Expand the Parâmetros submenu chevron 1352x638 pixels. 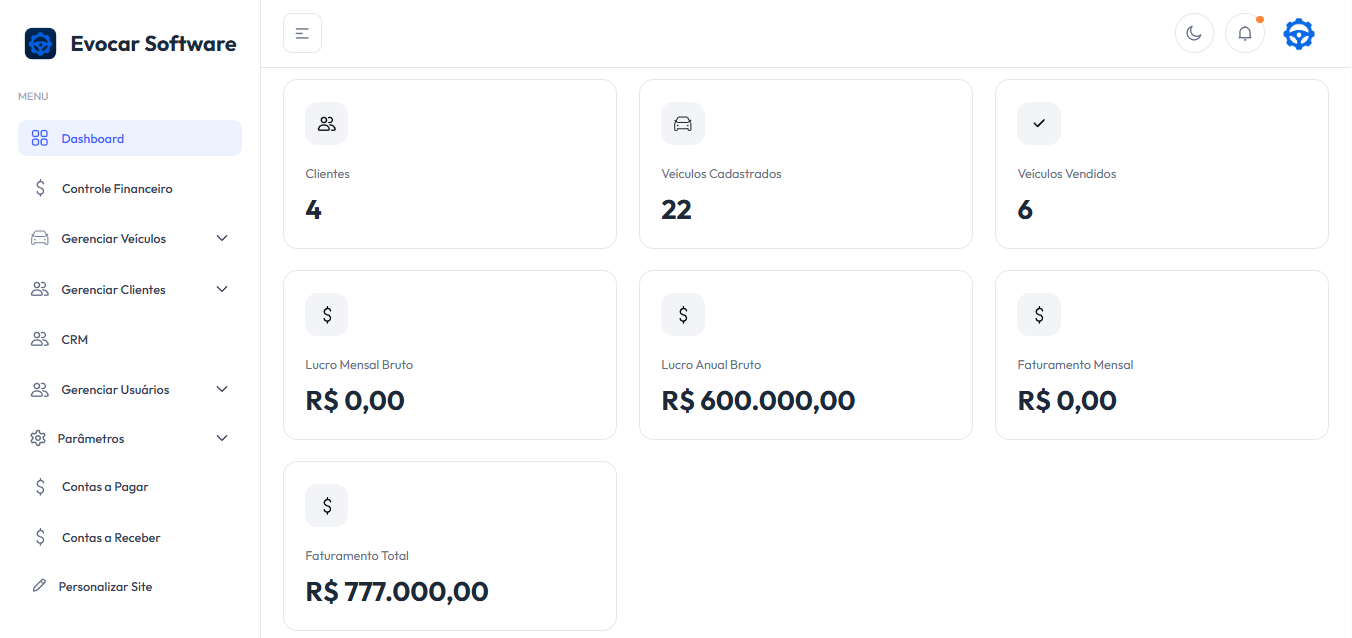[222, 438]
